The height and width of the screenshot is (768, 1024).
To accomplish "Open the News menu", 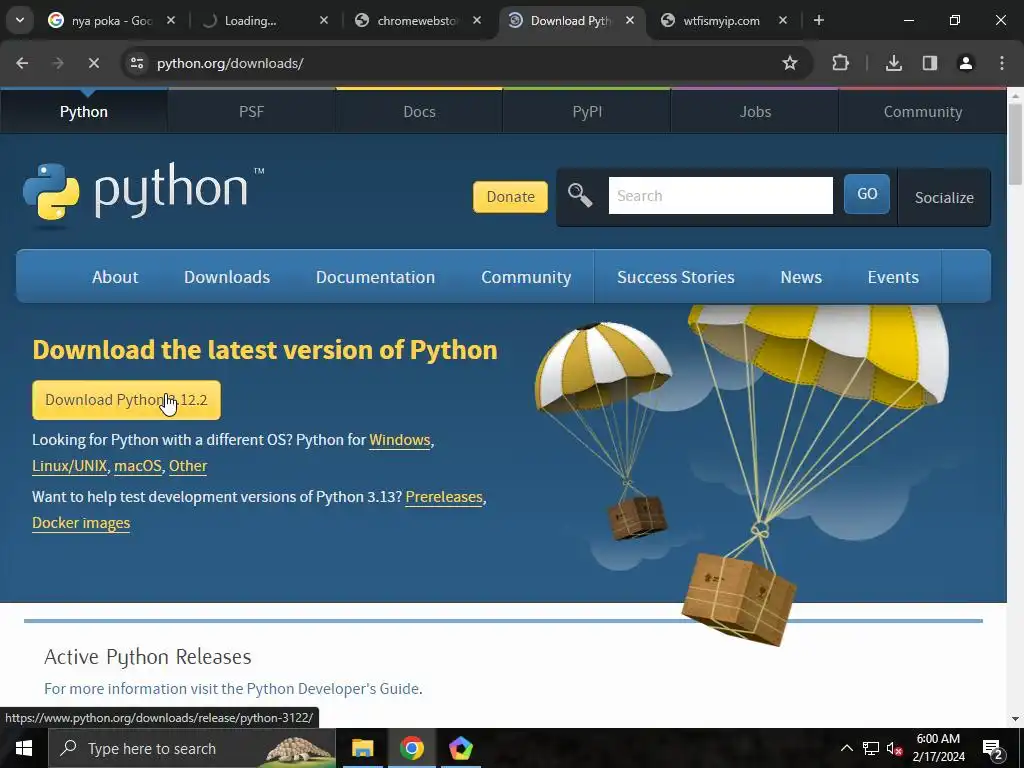I will (801, 277).
